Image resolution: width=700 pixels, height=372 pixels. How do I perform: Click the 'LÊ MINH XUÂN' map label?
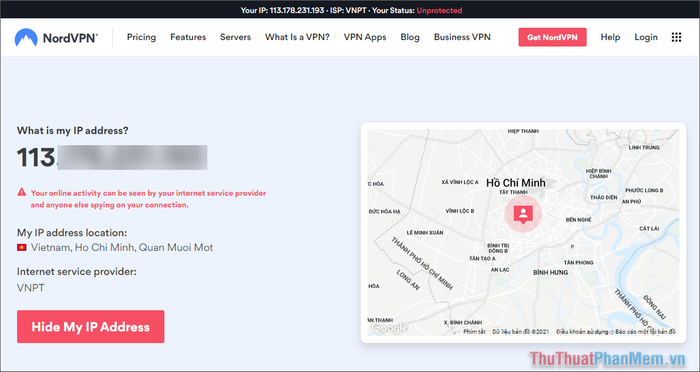click(425, 233)
